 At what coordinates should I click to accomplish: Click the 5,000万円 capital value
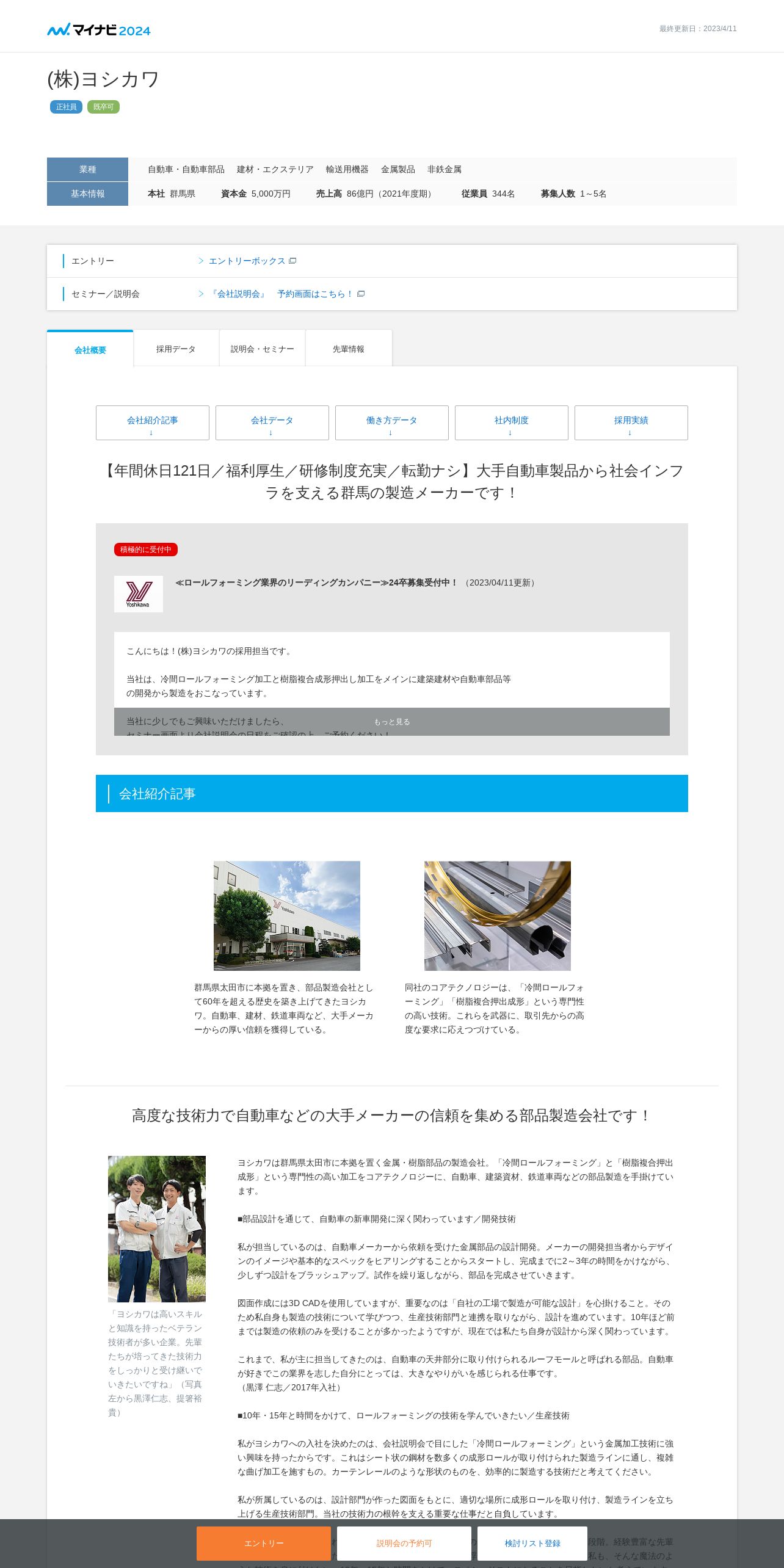click(271, 194)
